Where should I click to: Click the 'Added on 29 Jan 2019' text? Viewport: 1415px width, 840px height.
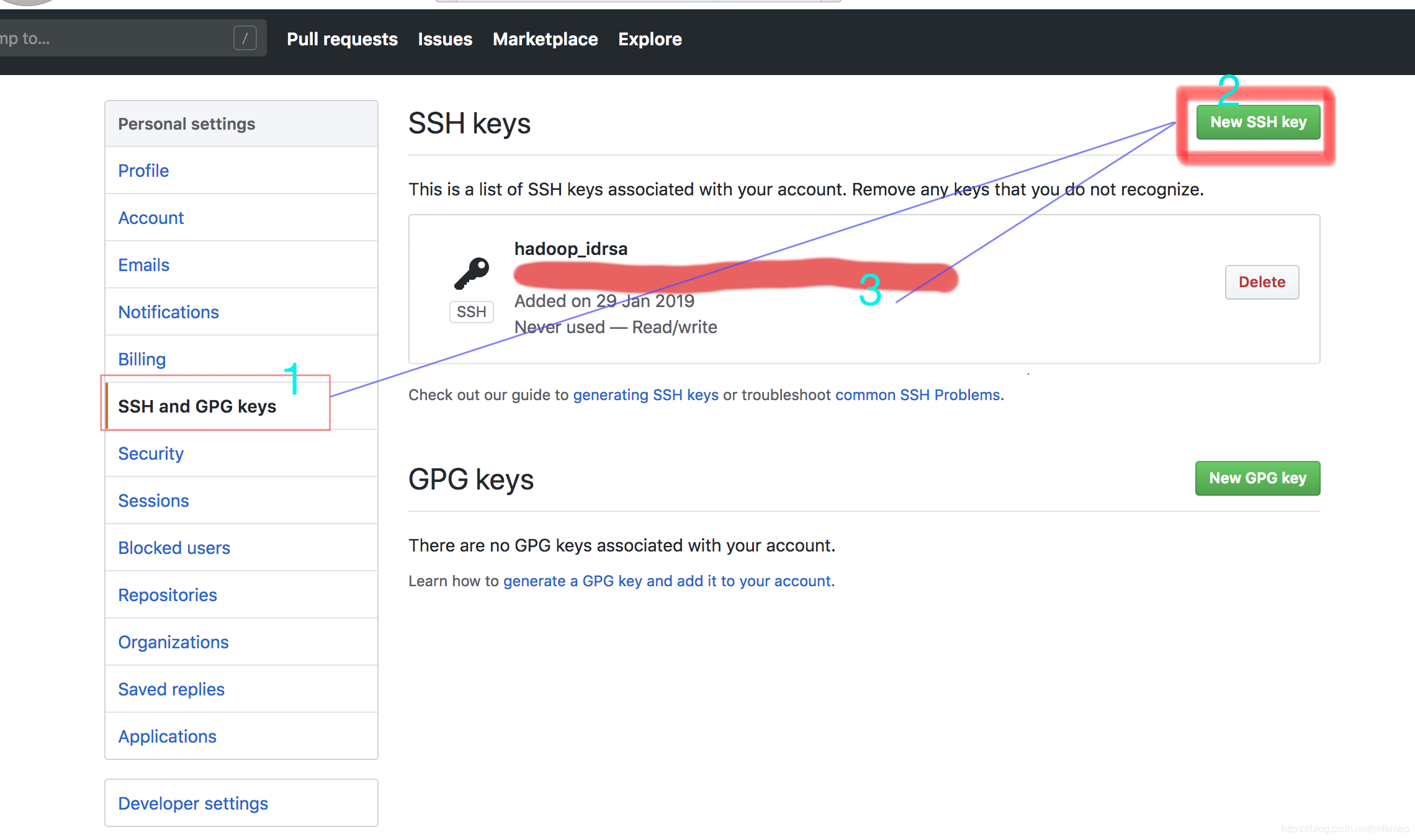point(604,301)
